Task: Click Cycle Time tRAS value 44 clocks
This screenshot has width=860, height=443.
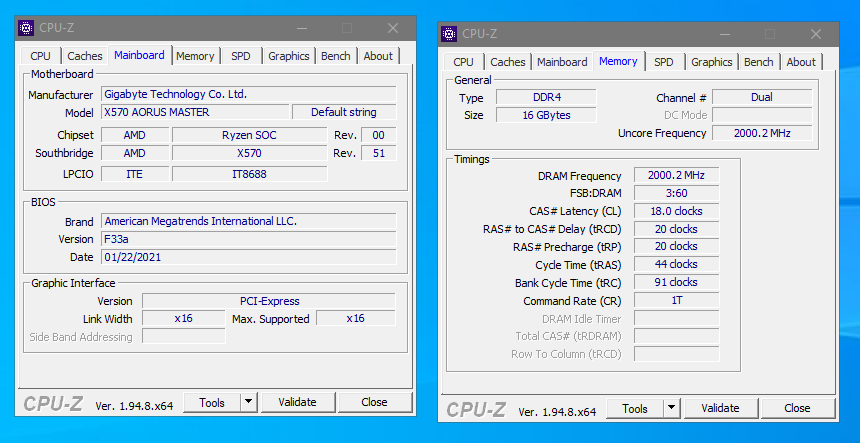Action: [676, 265]
